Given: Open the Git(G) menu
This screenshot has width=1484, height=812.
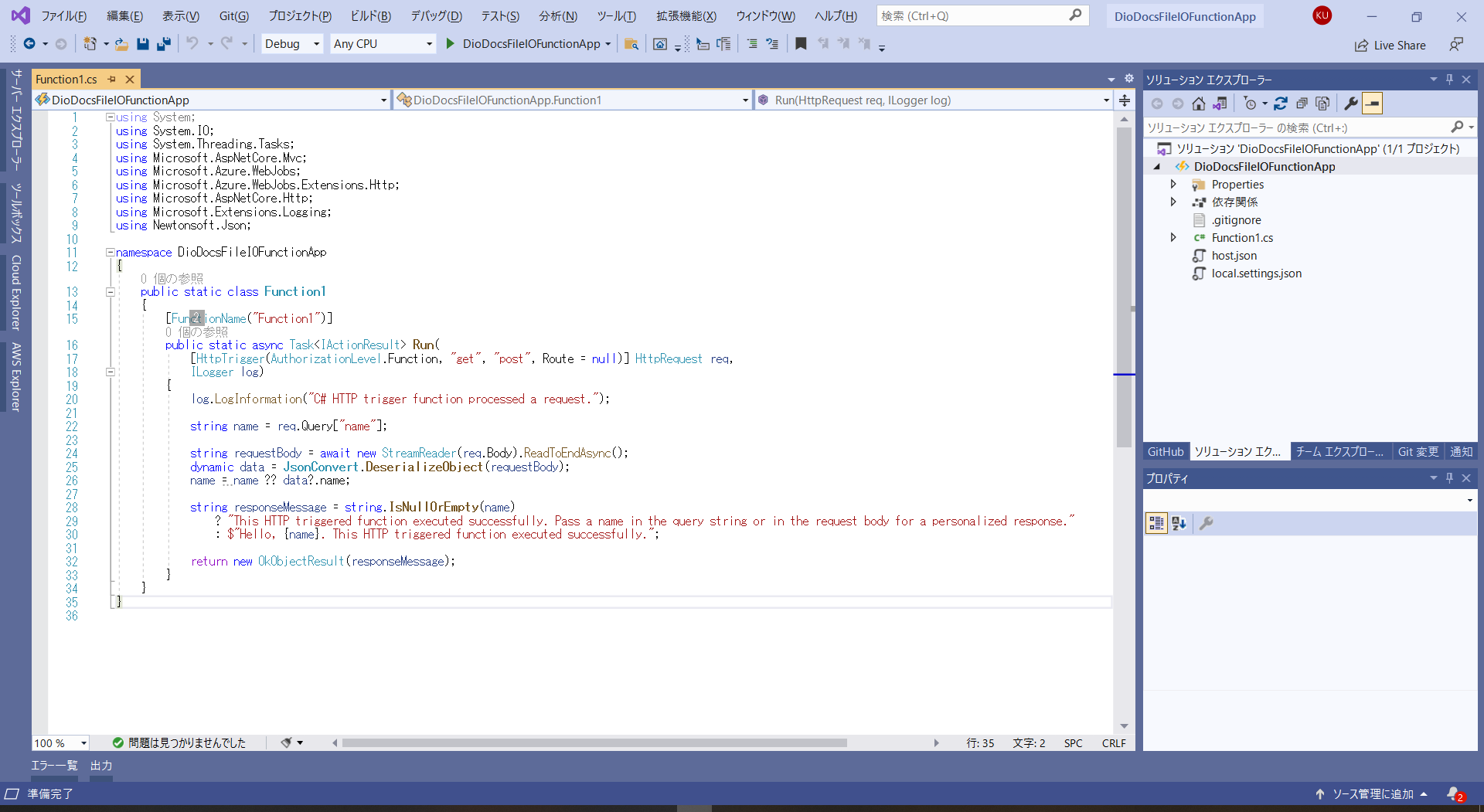Looking at the screenshot, I should pos(233,15).
